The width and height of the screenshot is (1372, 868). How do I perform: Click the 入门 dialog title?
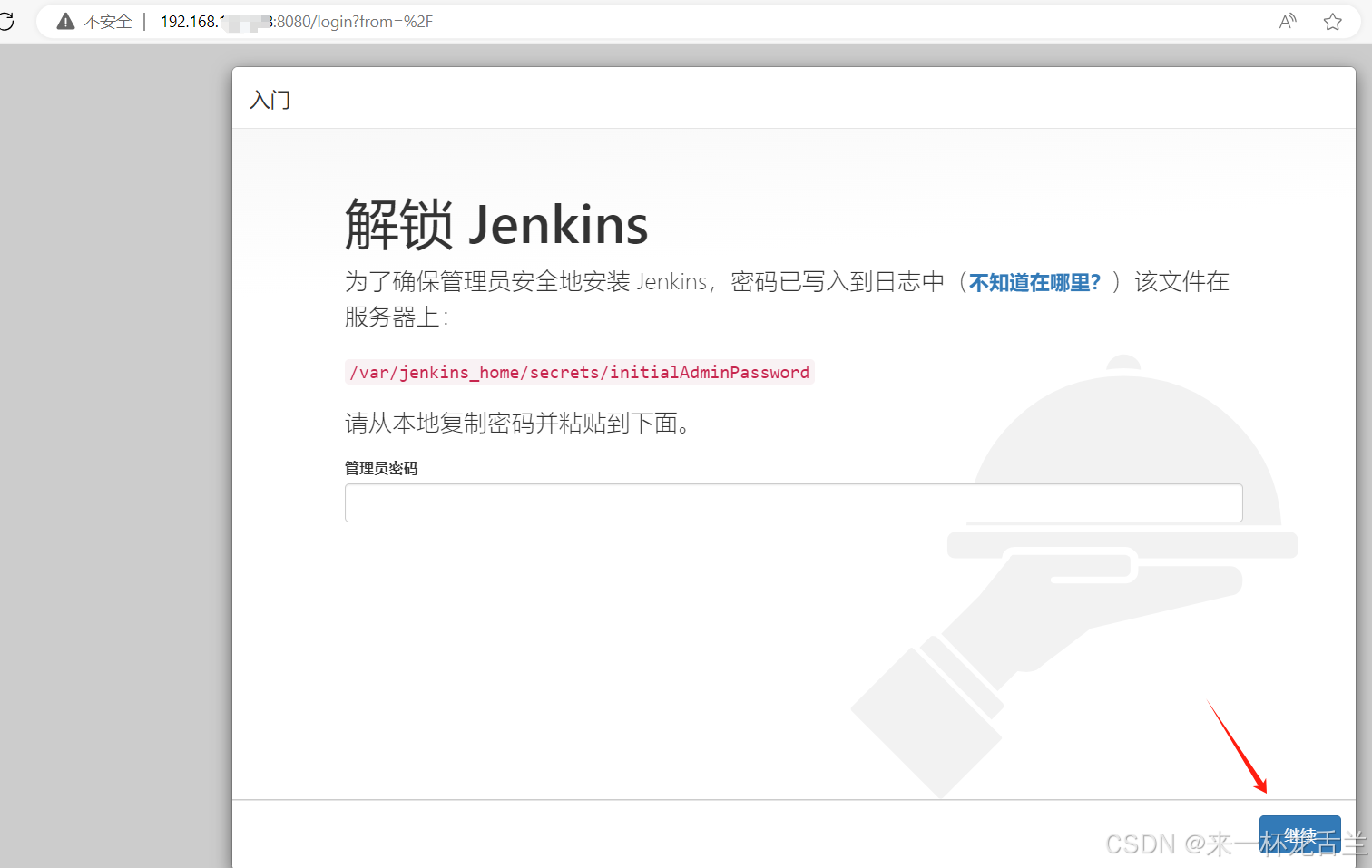click(x=270, y=100)
